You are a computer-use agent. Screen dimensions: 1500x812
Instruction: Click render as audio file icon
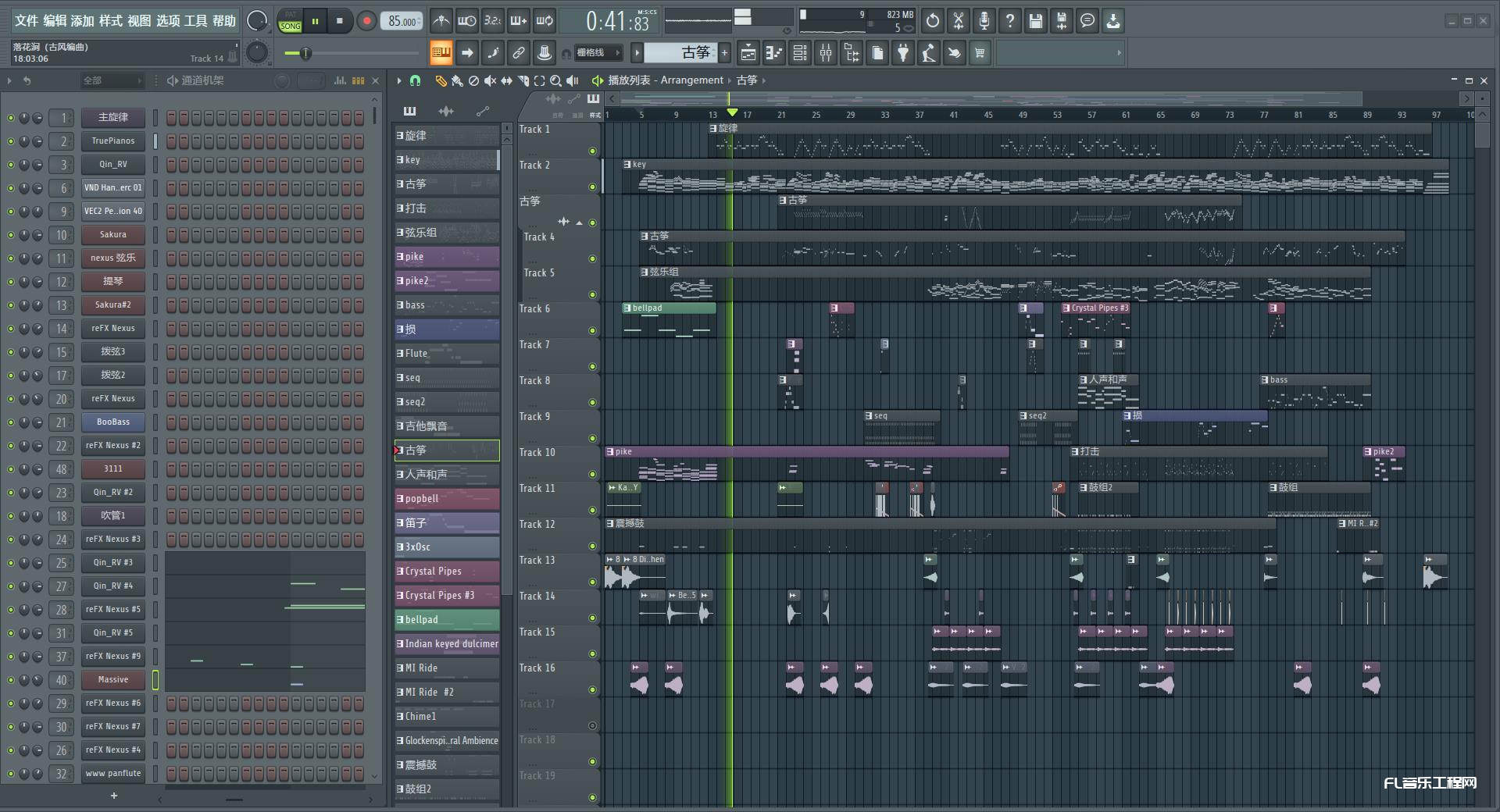(1062, 21)
